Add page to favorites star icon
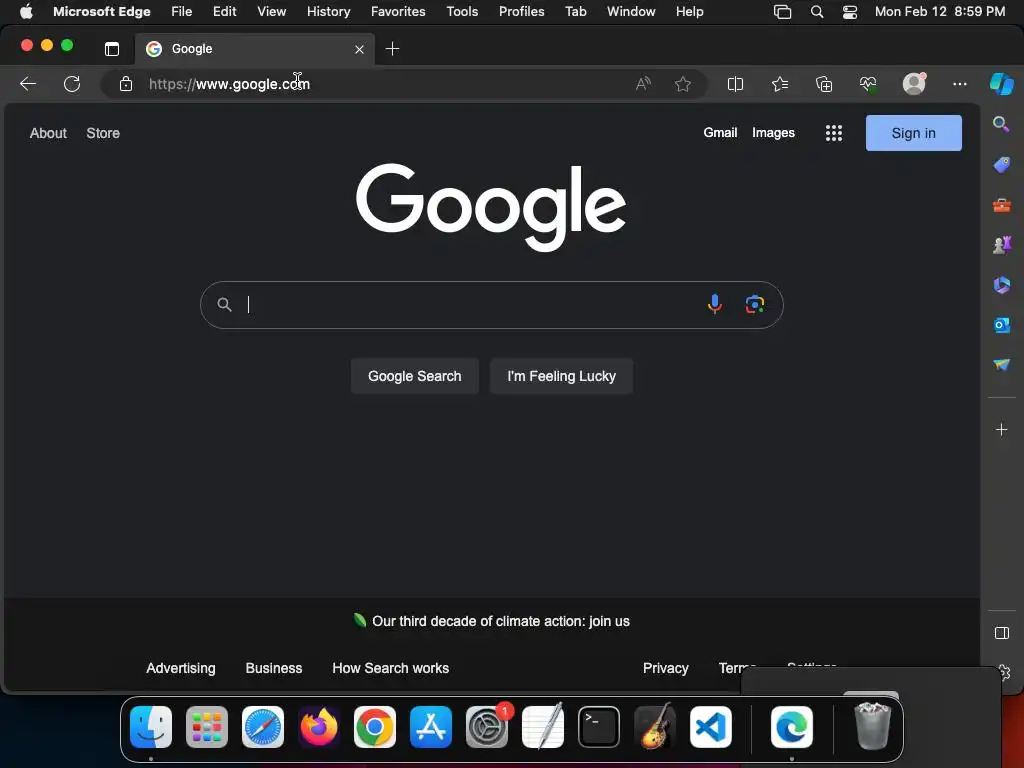The height and width of the screenshot is (768, 1024). coord(682,84)
